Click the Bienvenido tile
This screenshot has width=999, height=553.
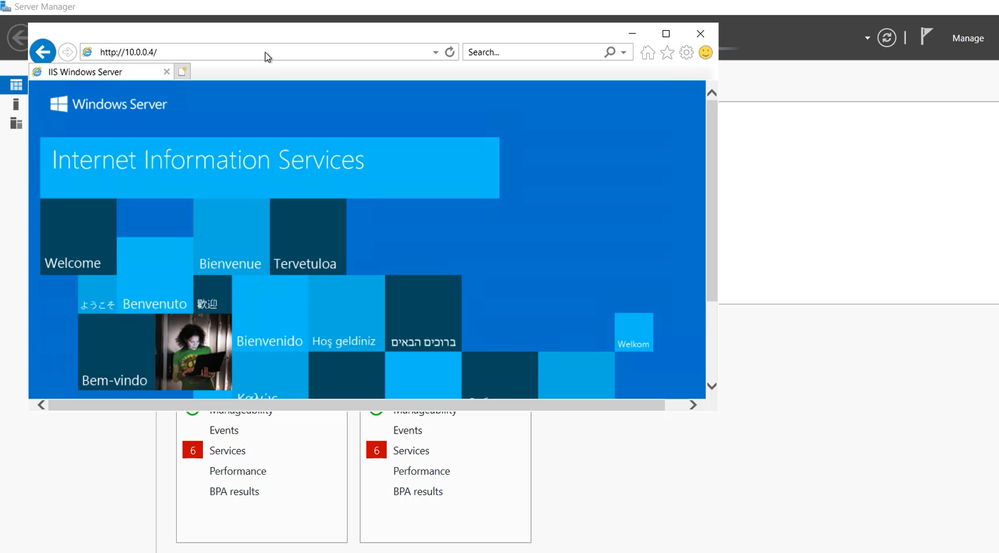point(270,313)
